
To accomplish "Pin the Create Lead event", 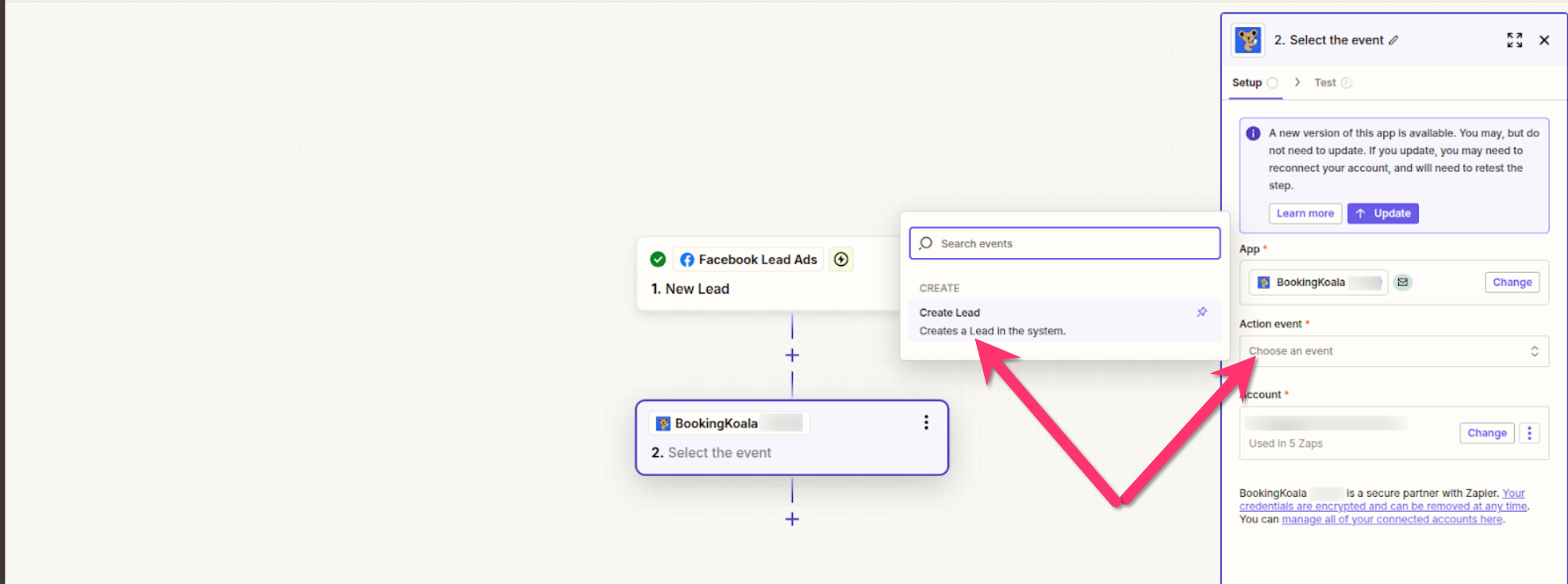I will [x=1201, y=312].
